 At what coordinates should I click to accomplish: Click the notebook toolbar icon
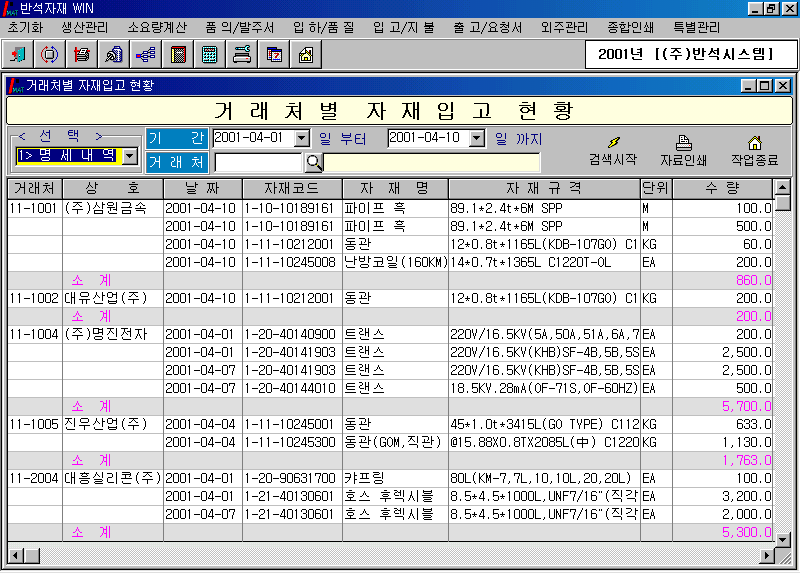[x=178, y=54]
